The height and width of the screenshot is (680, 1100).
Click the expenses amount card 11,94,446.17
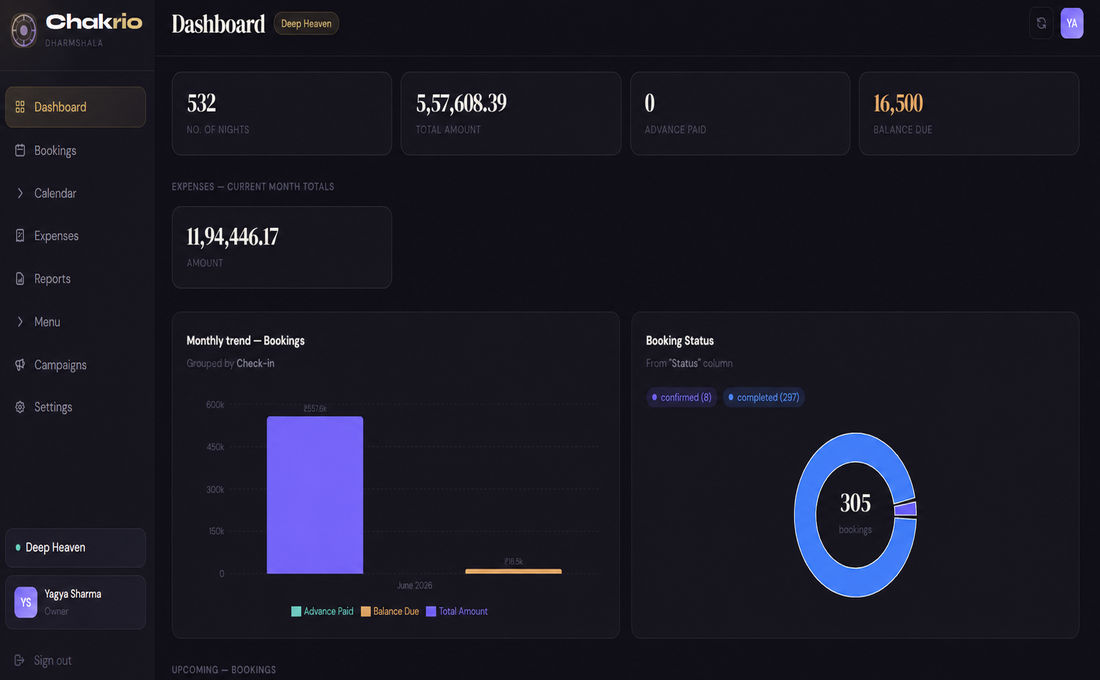pos(281,247)
